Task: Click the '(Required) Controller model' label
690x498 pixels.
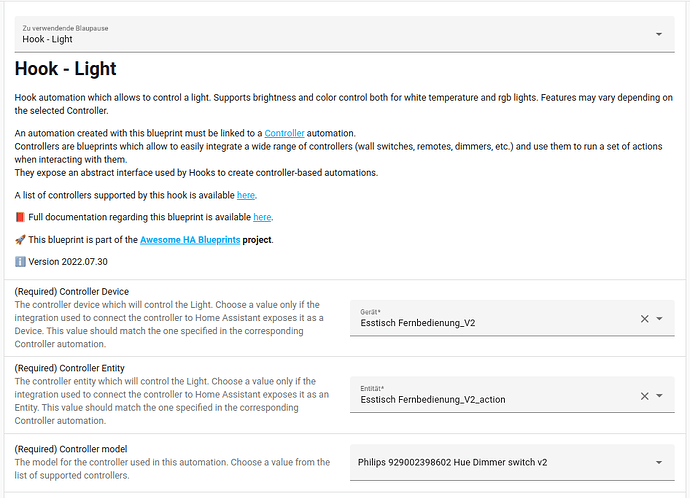Action: pyautogui.click(x=77, y=447)
